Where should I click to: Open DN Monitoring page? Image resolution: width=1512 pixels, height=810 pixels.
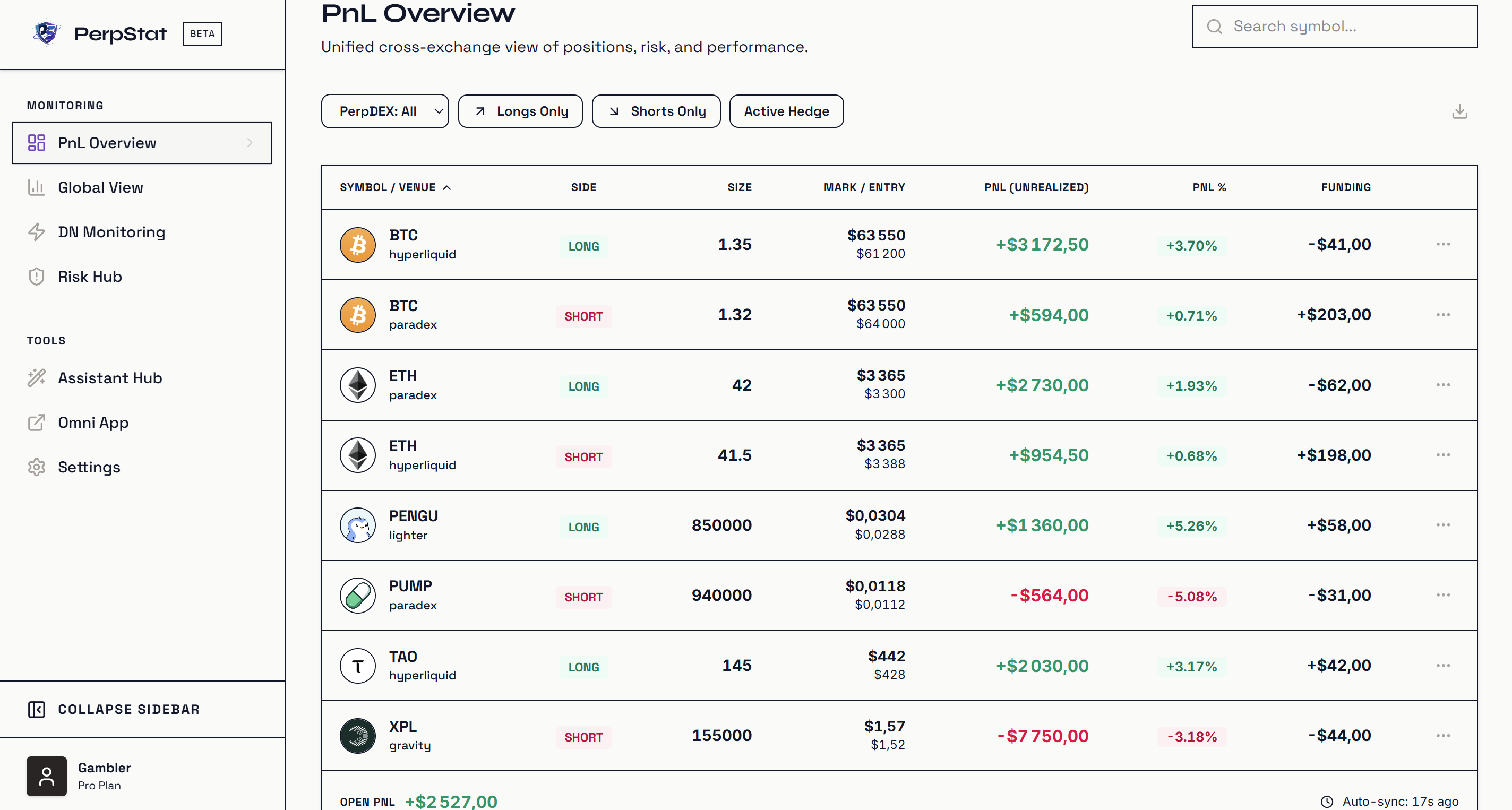click(111, 232)
